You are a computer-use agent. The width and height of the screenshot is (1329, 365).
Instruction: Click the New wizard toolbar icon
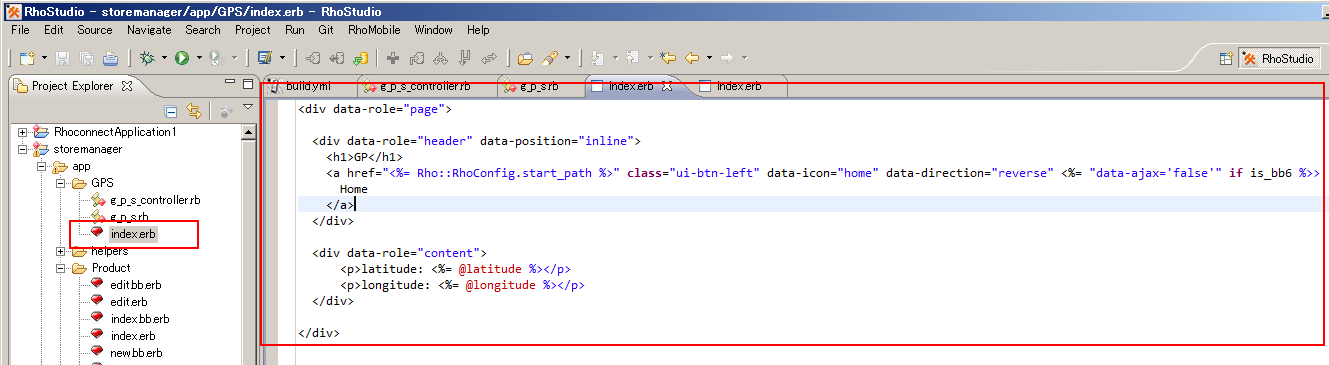pyautogui.click(x=27, y=58)
